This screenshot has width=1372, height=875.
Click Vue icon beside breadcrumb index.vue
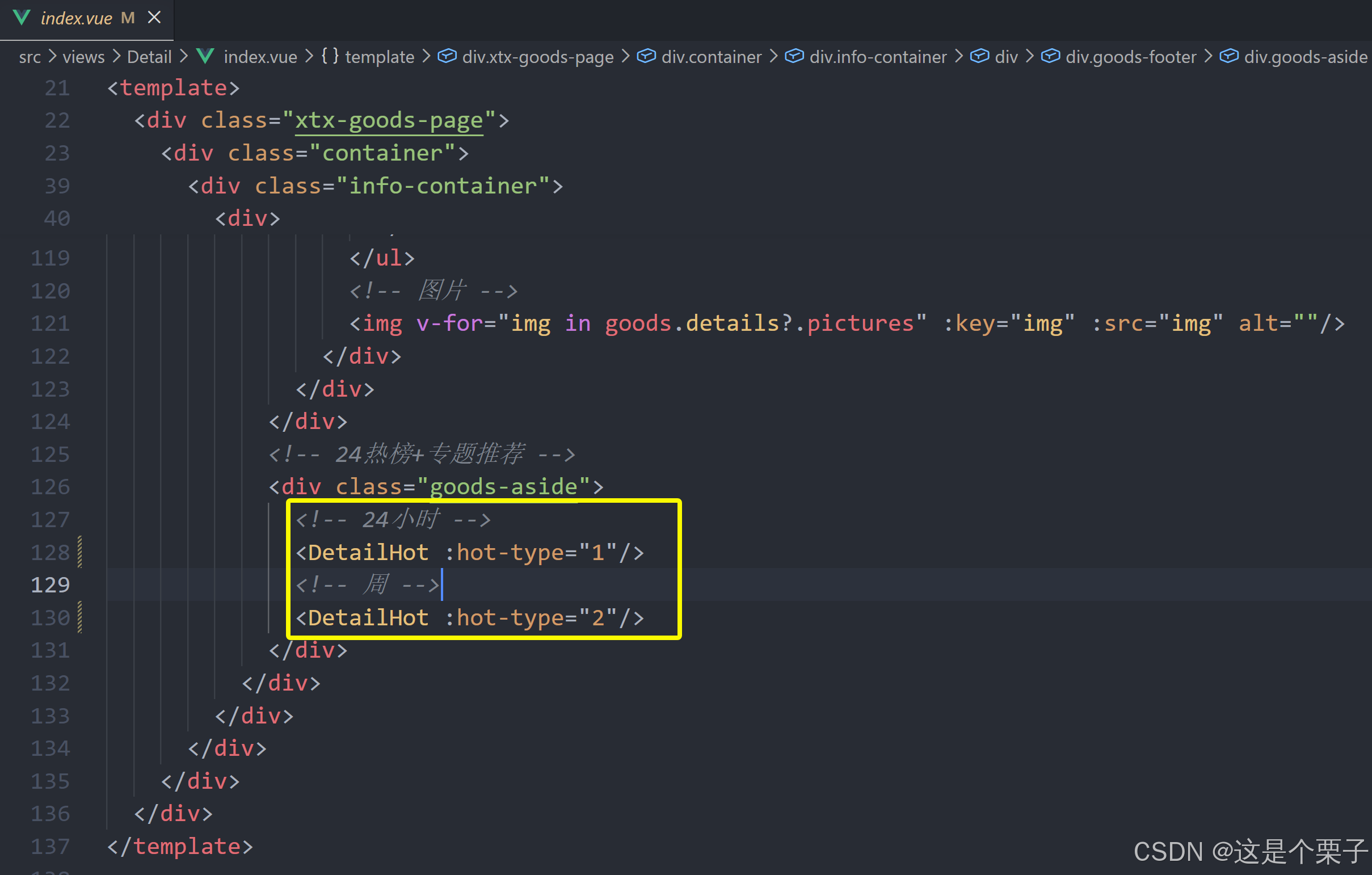coord(205,56)
